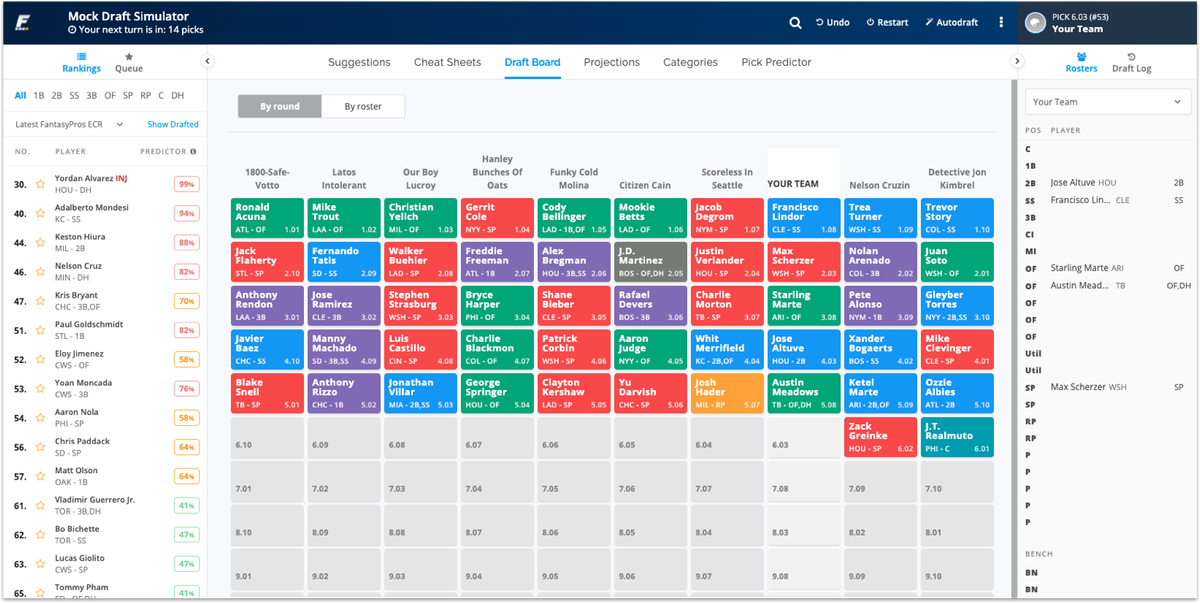Open the three-dot overflow menu in top bar

click(1001, 21)
